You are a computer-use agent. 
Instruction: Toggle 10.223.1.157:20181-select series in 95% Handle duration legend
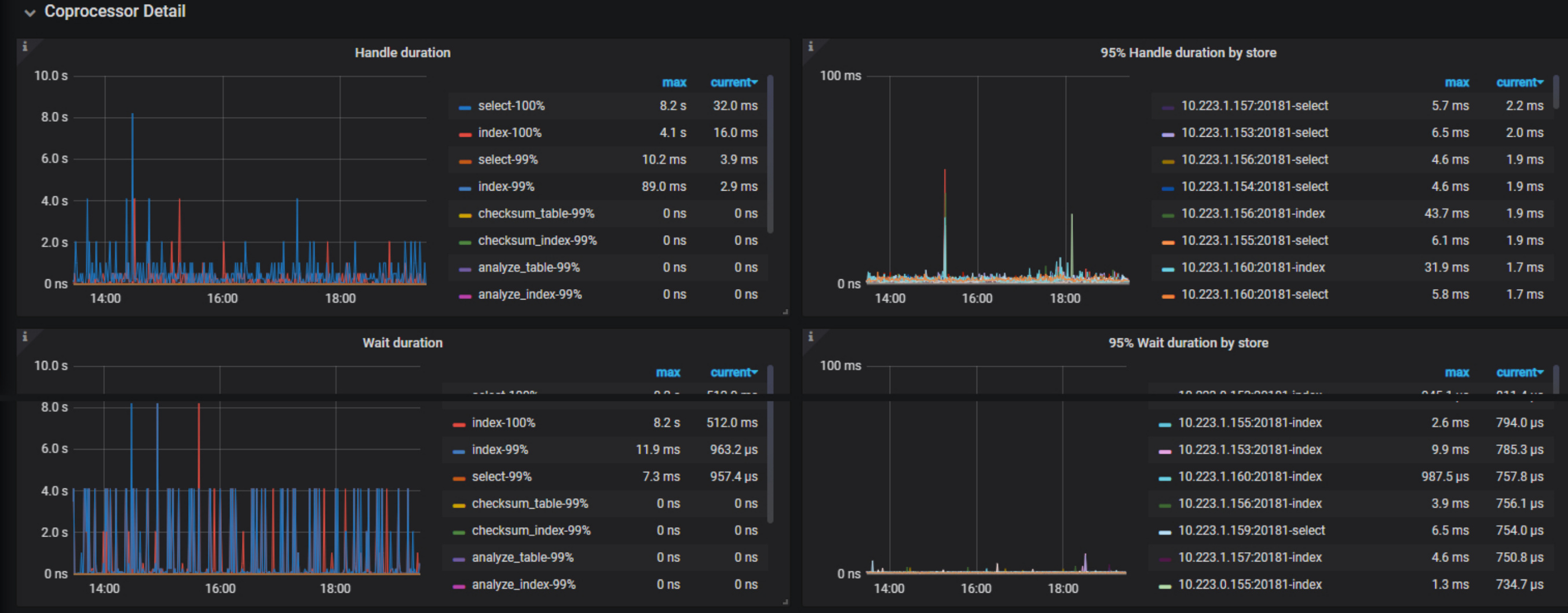1254,106
